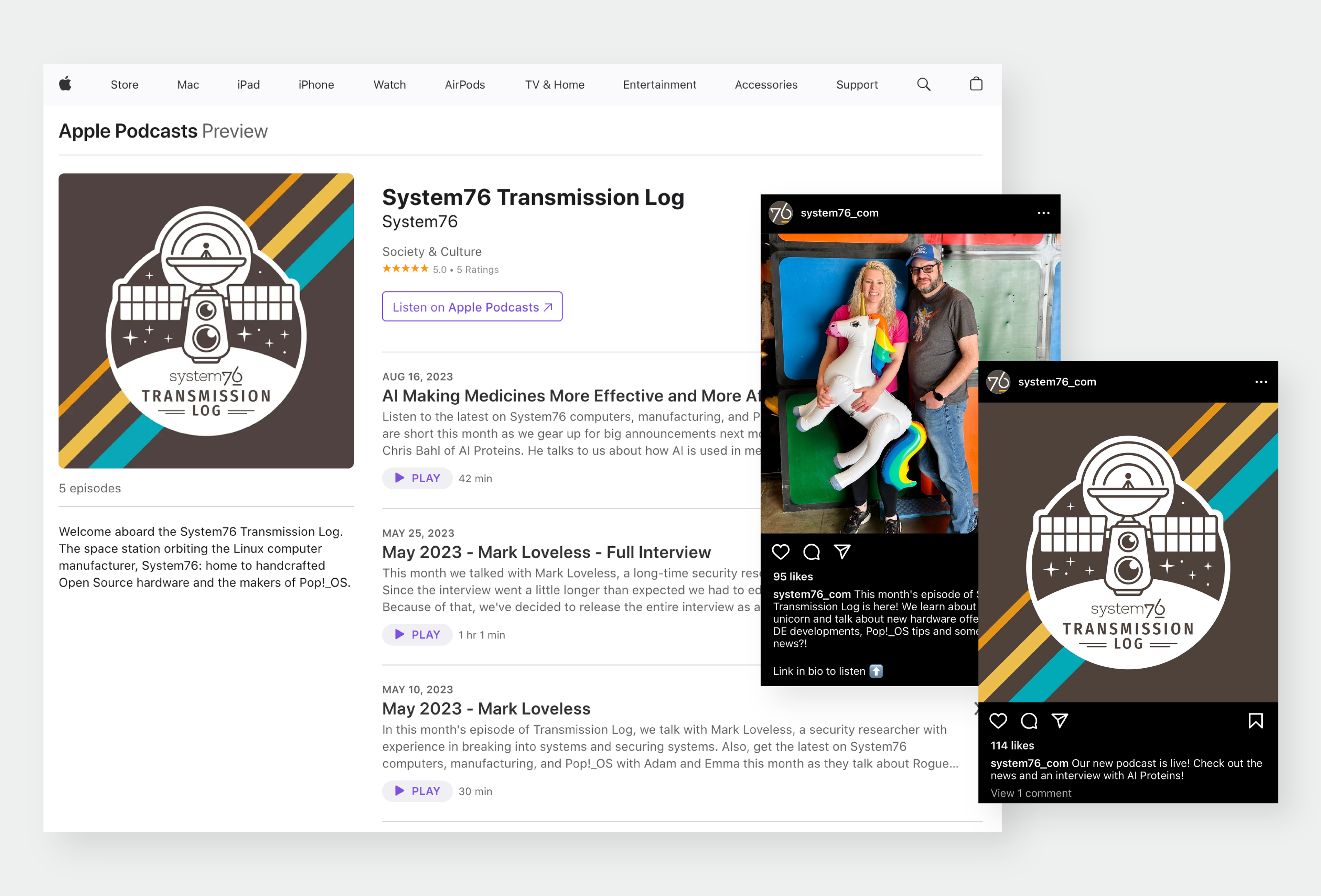This screenshot has height=896, width=1321.
Task: Click the AUG 16, 2023 date
Action: (418, 377)
